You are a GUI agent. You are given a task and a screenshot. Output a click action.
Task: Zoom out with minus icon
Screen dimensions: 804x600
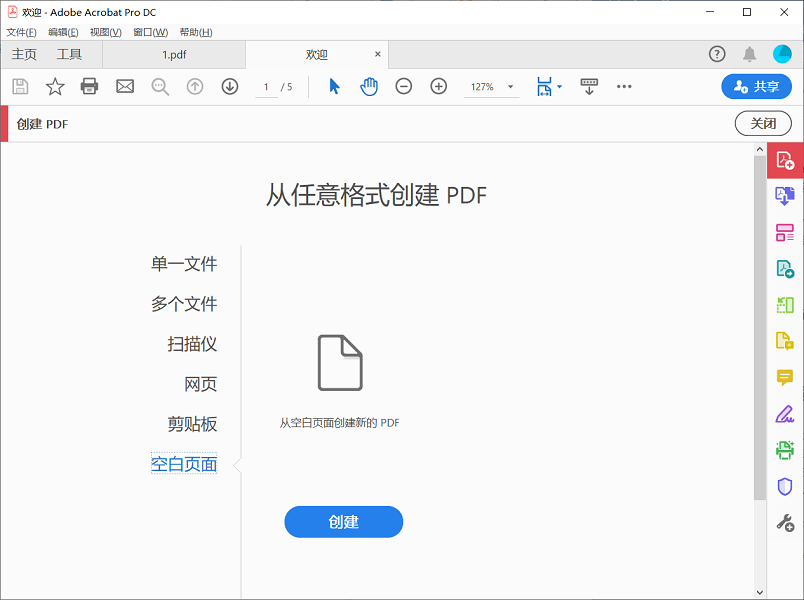pos(404,86)
